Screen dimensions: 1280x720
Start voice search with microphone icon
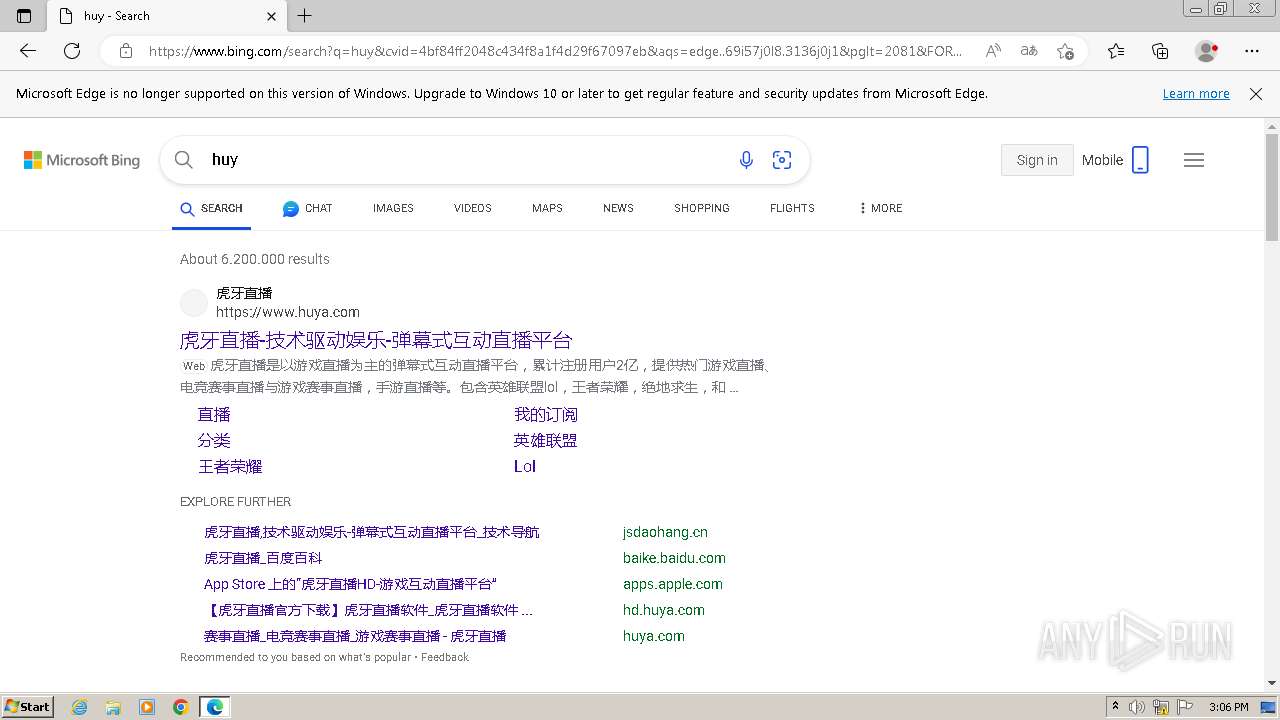746,160
